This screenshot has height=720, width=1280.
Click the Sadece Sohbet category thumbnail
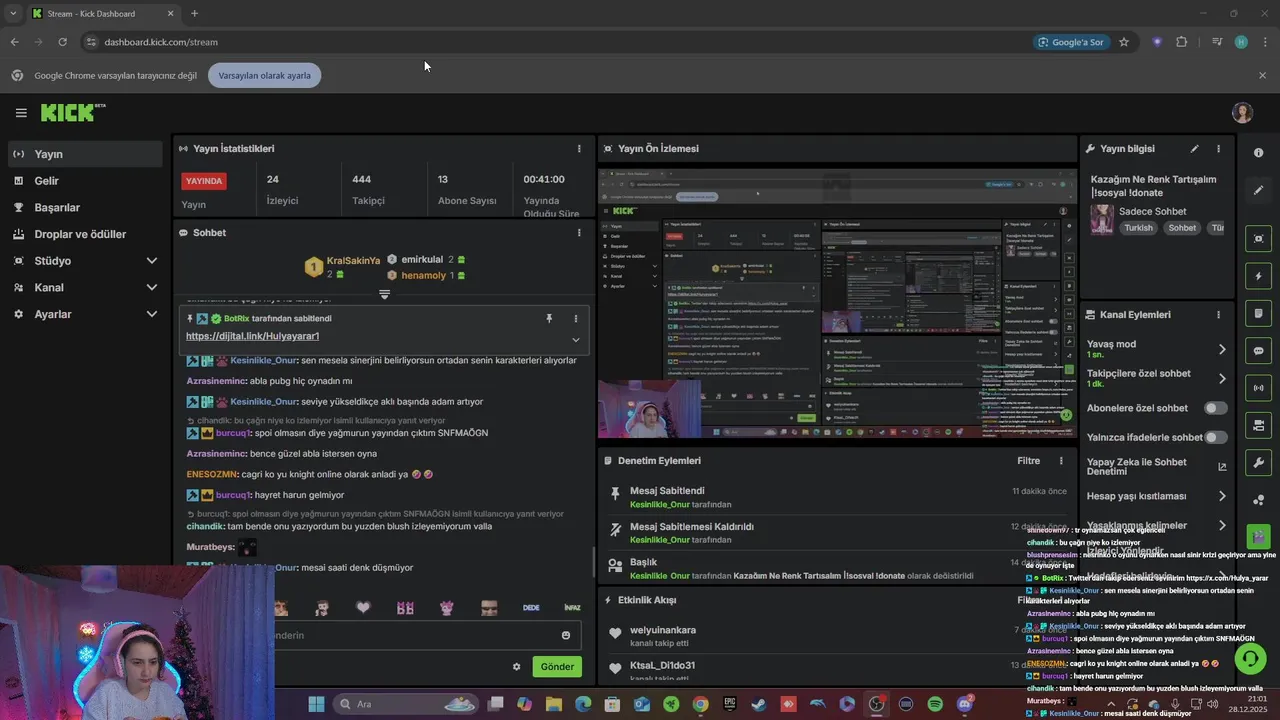click(x=1102, y=219)
